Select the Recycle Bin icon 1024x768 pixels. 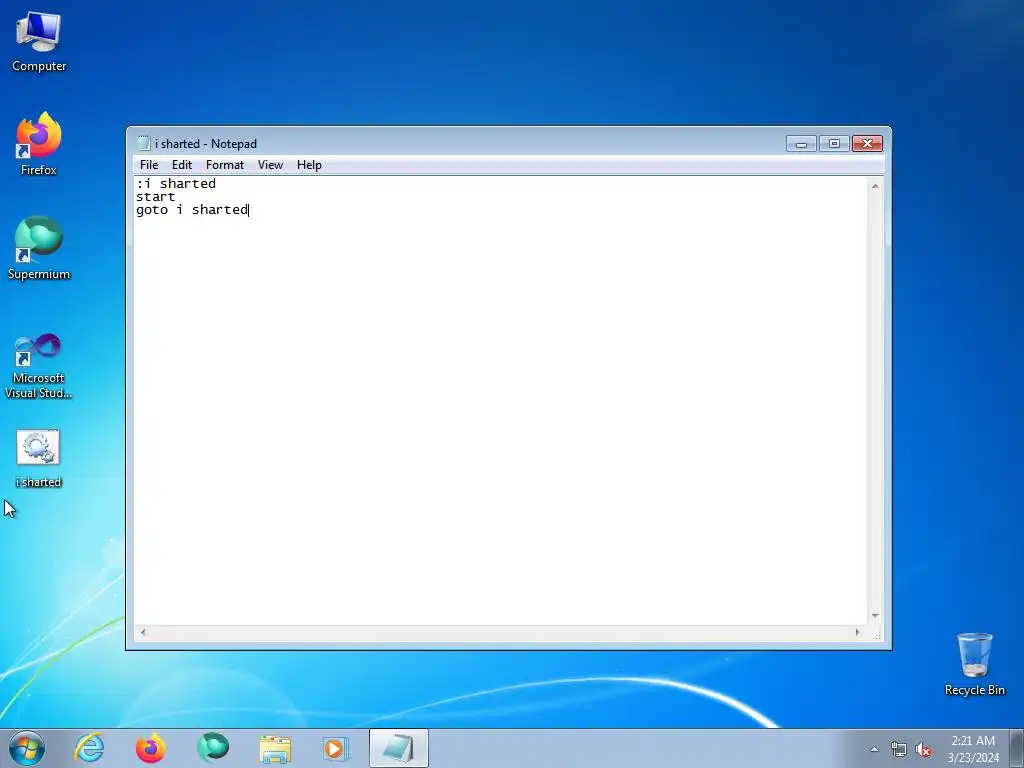tap(974, 664)
